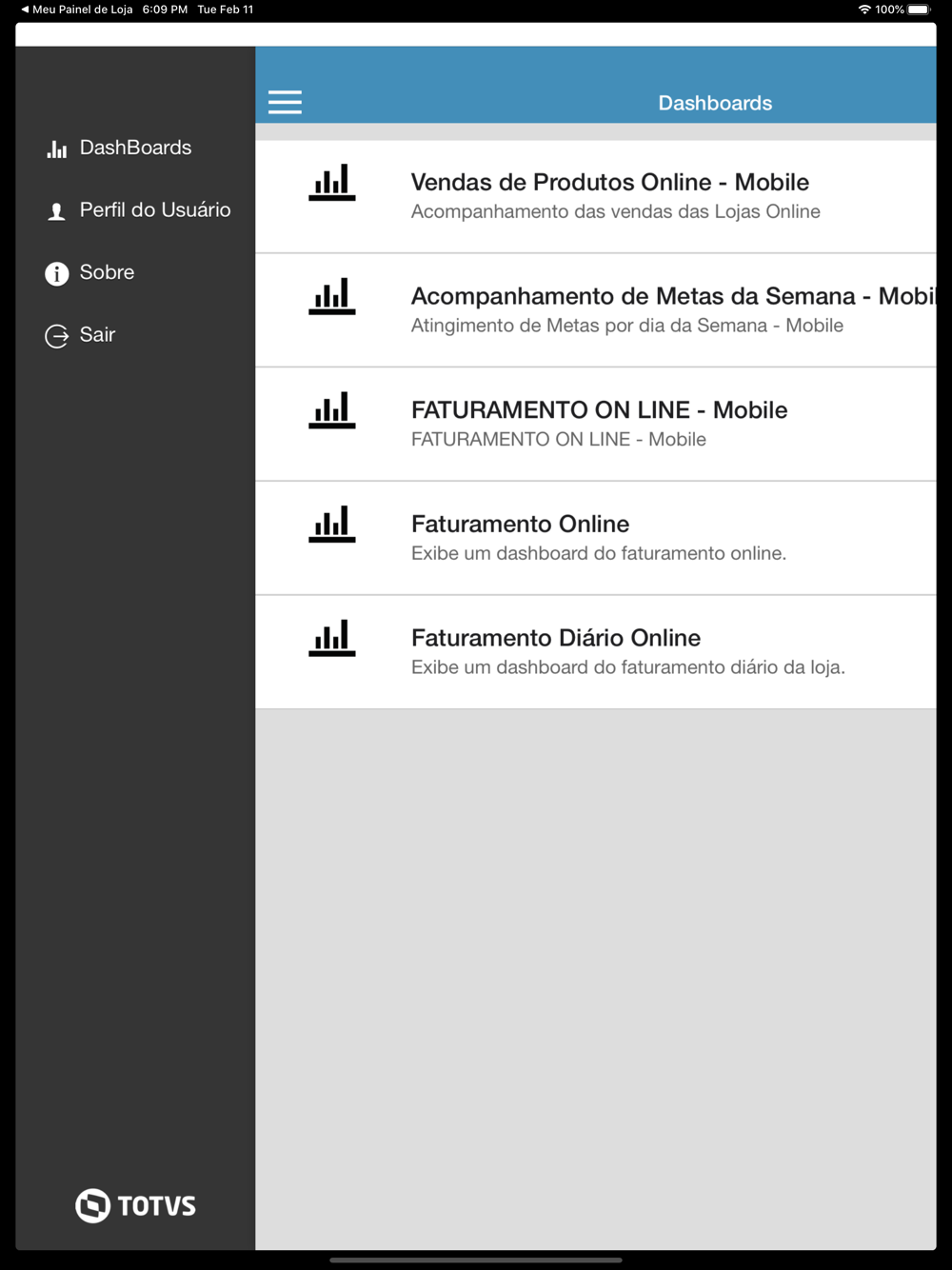Screen dimensions: 952x1270
Task: Click 'faturamento diário da loja' description
Action: pos(628,667)
